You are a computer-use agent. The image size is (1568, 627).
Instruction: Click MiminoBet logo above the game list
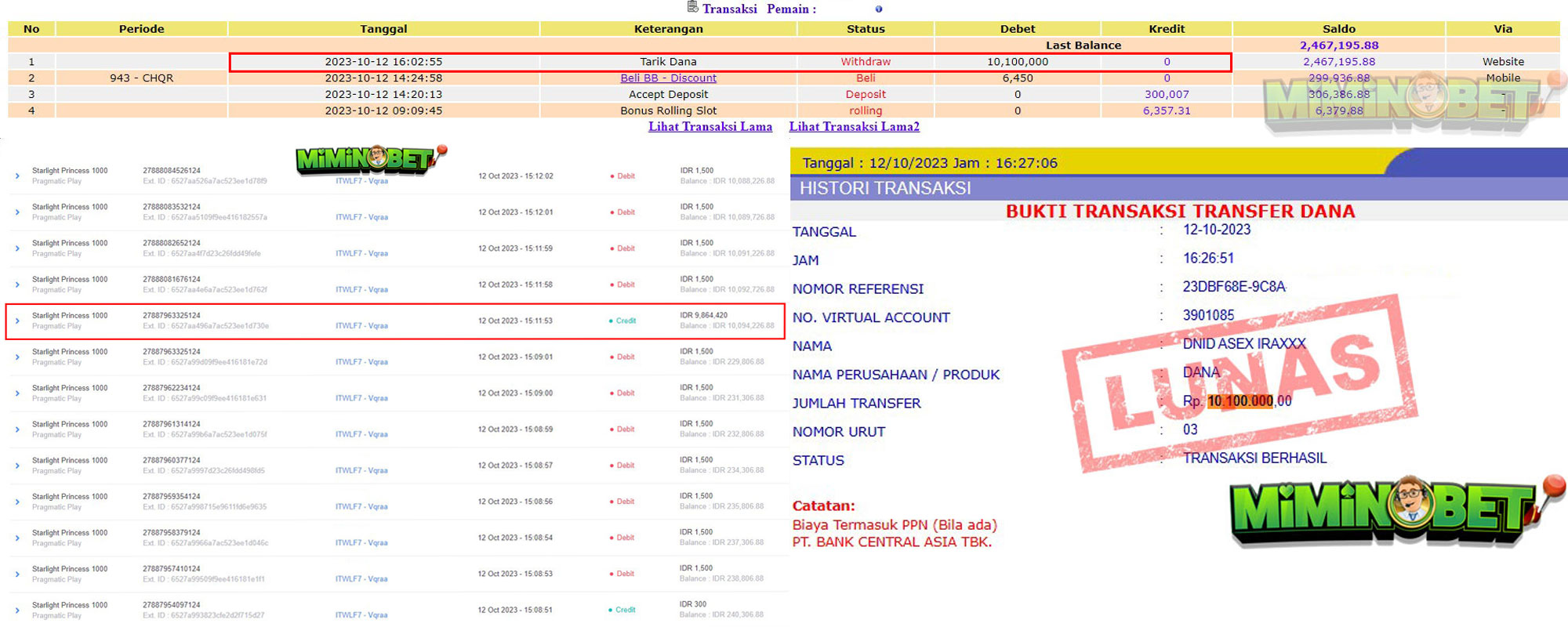click(x=370, y=160)
